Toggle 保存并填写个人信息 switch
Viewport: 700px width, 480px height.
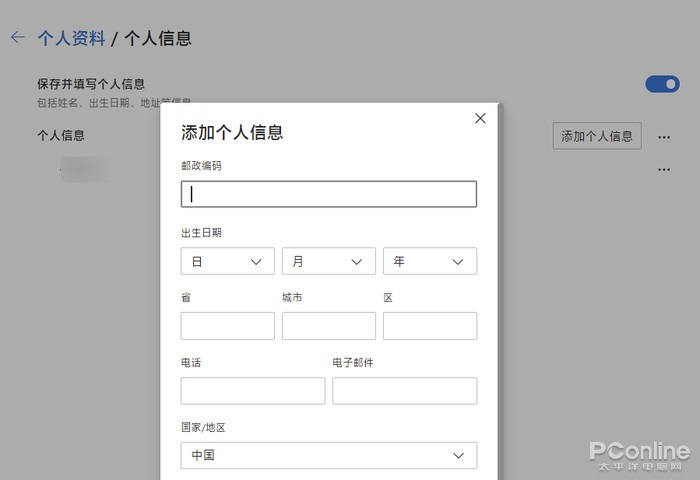(662, 84)
